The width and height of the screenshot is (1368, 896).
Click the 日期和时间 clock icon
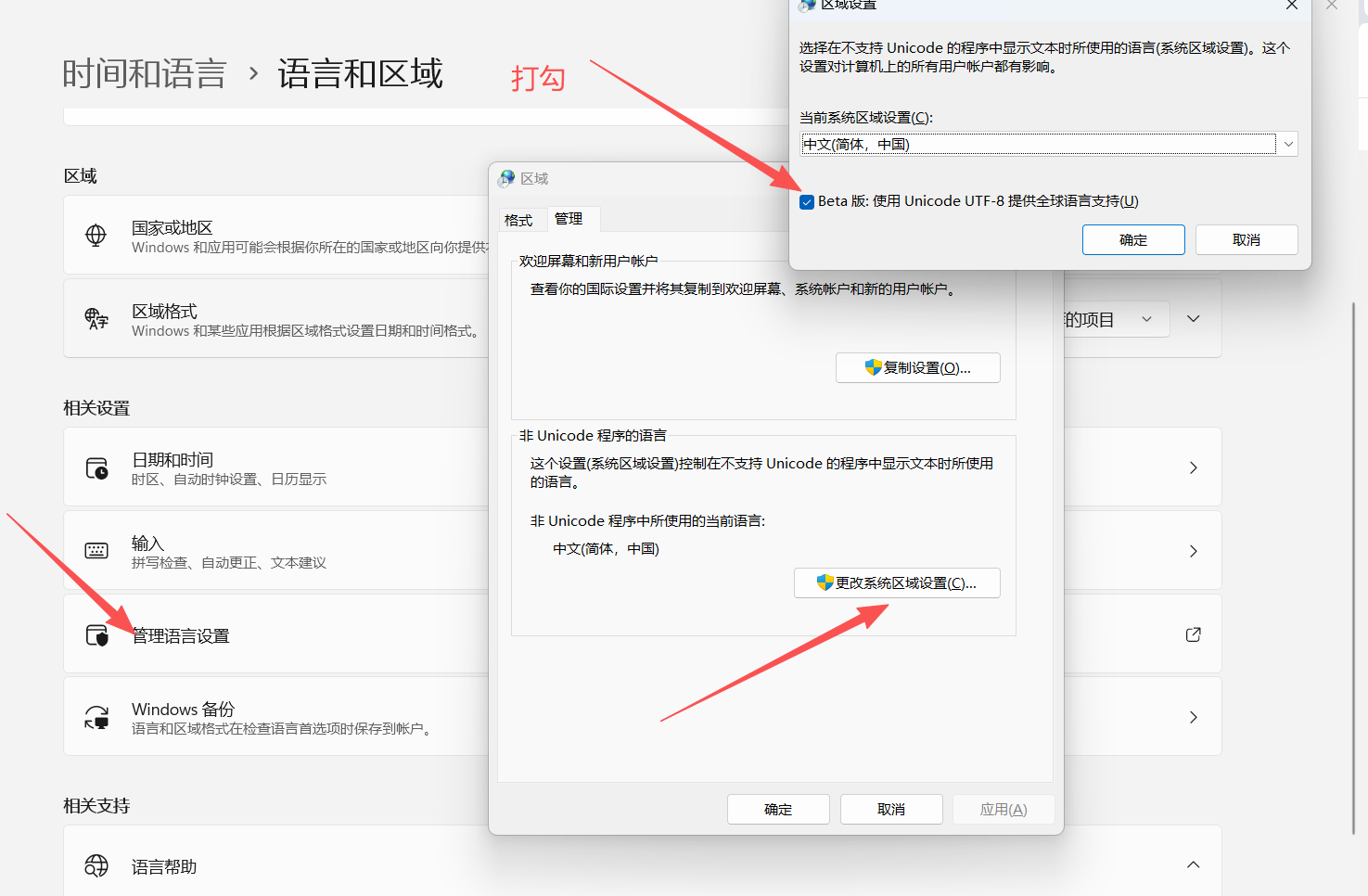tap(96, 467)
